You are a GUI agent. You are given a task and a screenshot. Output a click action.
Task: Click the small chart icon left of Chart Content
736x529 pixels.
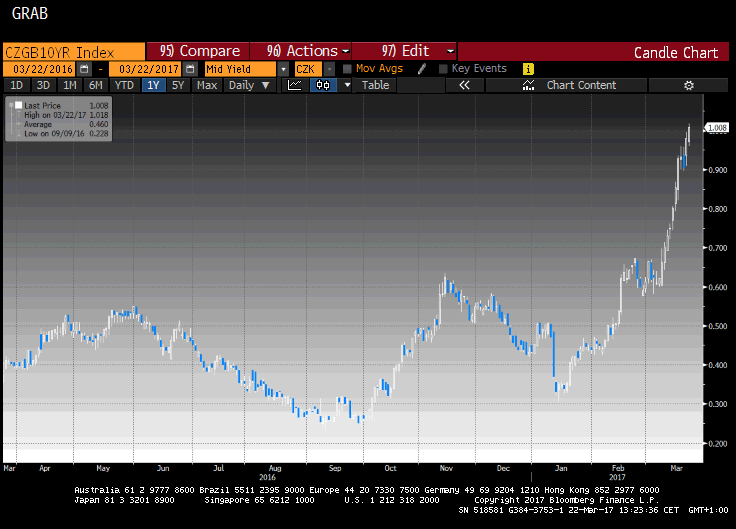pos(528,85)
